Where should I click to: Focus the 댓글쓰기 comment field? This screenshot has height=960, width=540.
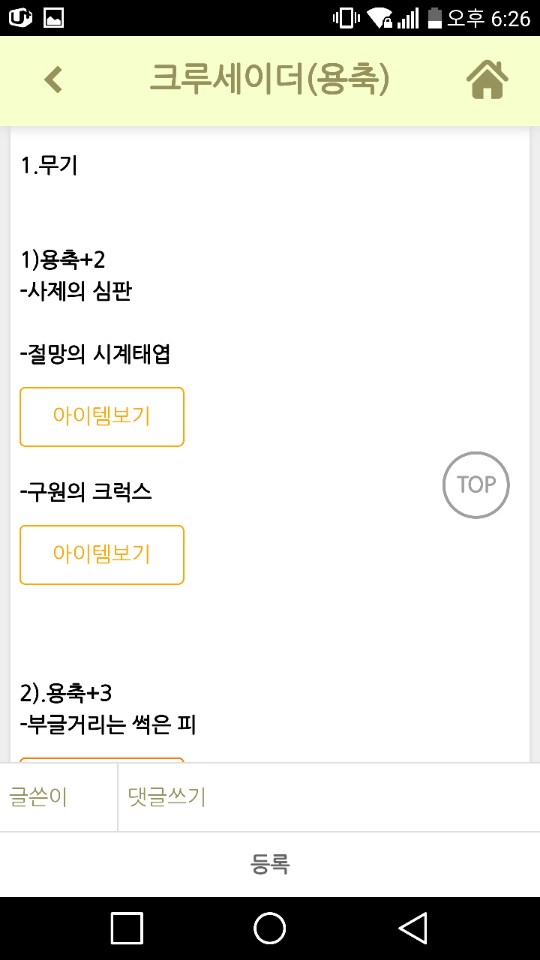pos(329,797)
